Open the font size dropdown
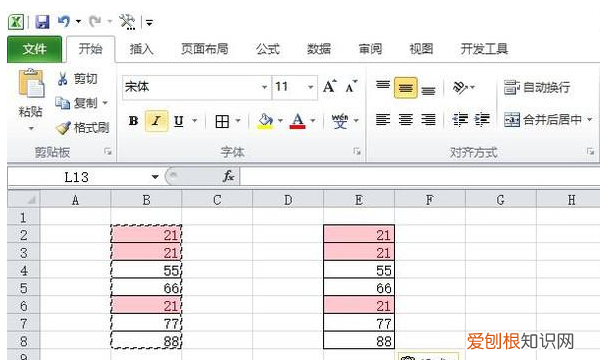This screenshot has height=360, width=600. [311, 87]
